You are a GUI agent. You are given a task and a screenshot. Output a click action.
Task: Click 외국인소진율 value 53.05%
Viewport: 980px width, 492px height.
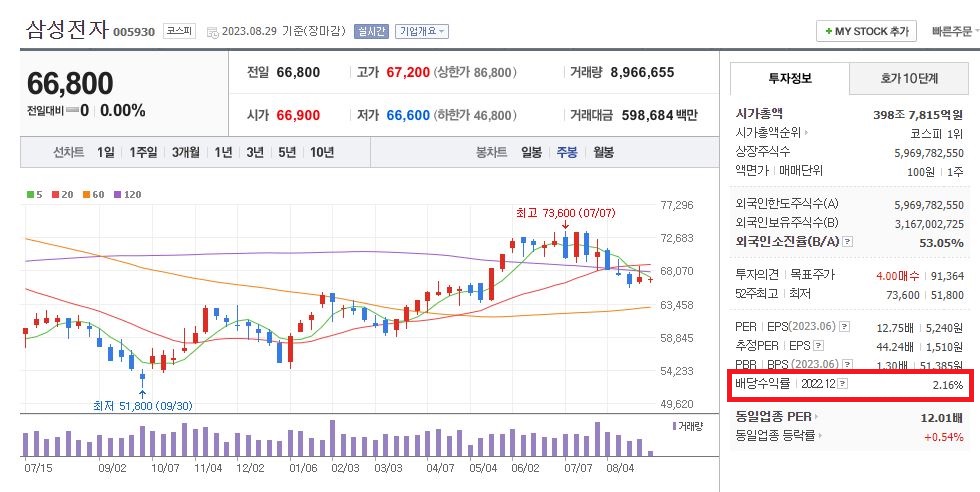pos(941,242)
